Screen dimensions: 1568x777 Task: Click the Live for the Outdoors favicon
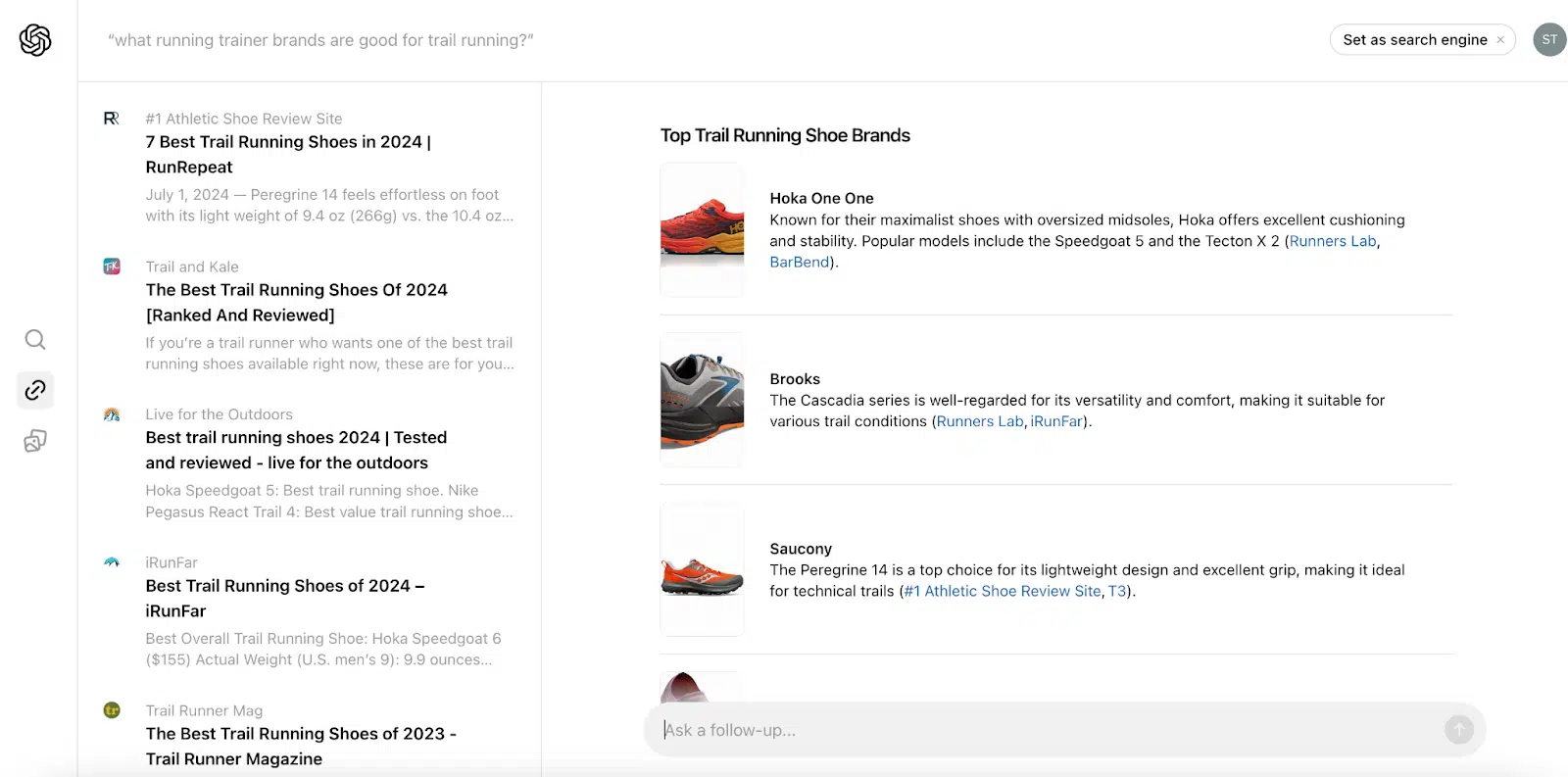(112, 414)
